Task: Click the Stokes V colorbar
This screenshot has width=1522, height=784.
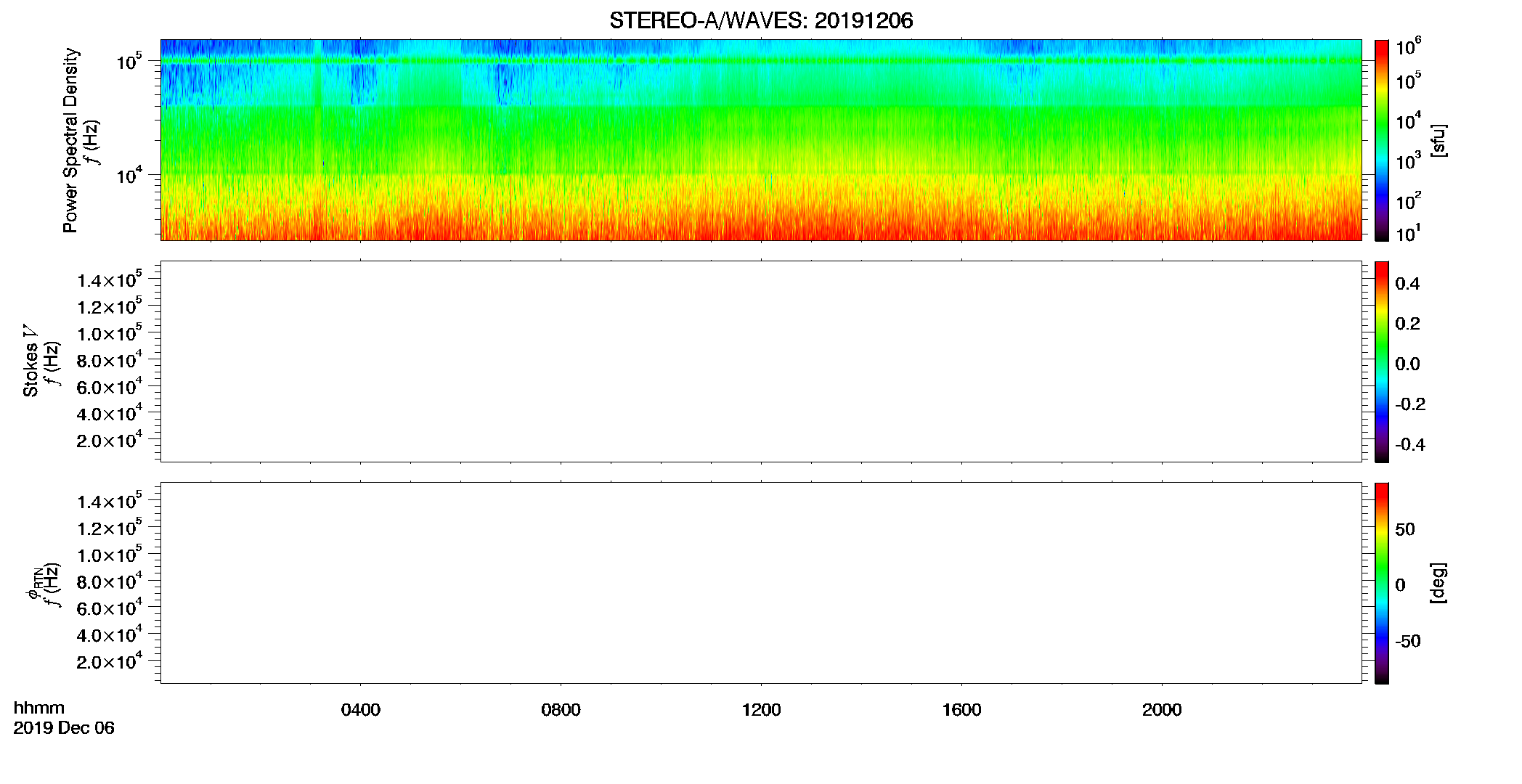Action: pyautogui.click(x=1382, y=362)
